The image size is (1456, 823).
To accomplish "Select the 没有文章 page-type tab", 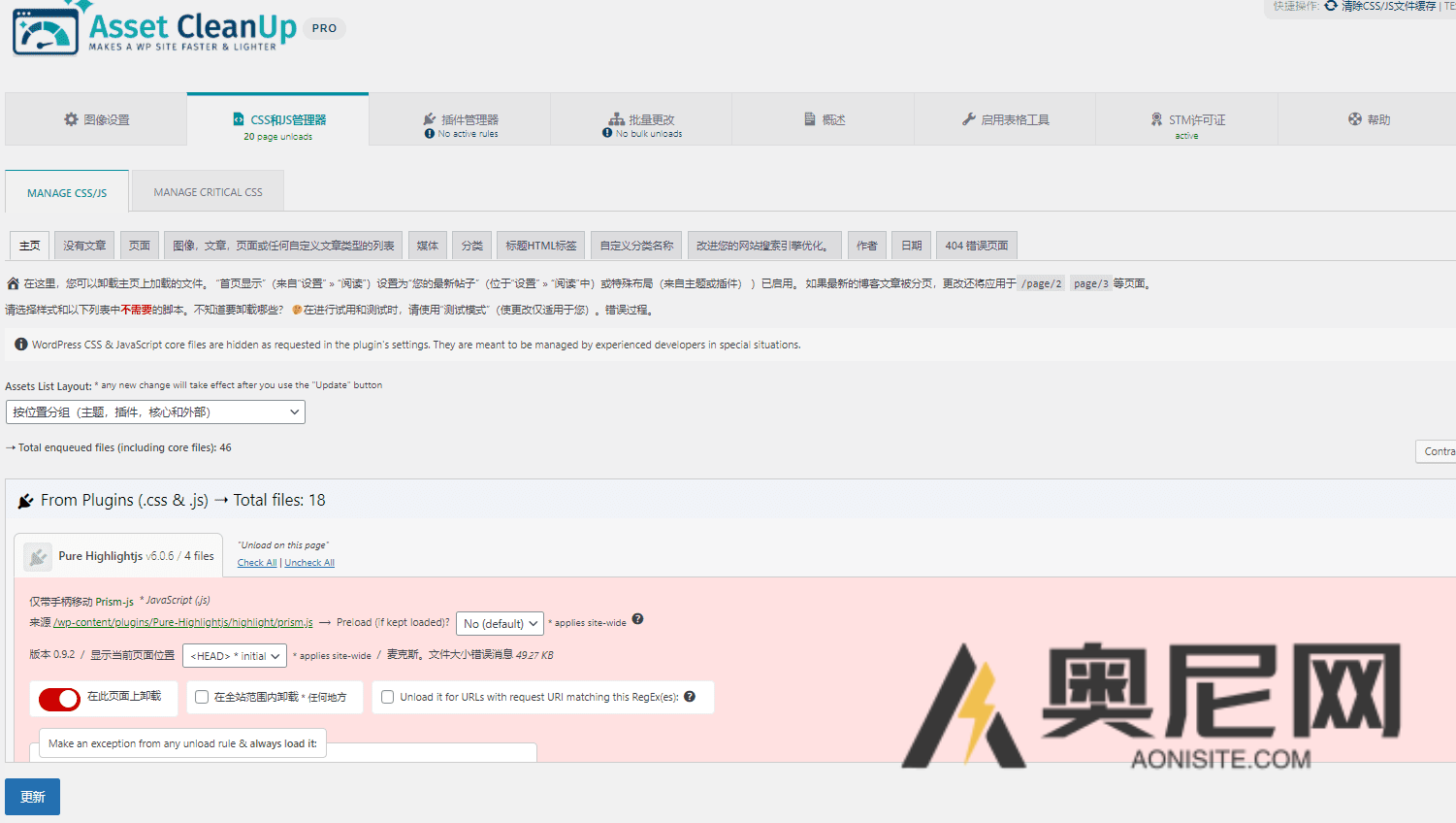I will point(84,246).
